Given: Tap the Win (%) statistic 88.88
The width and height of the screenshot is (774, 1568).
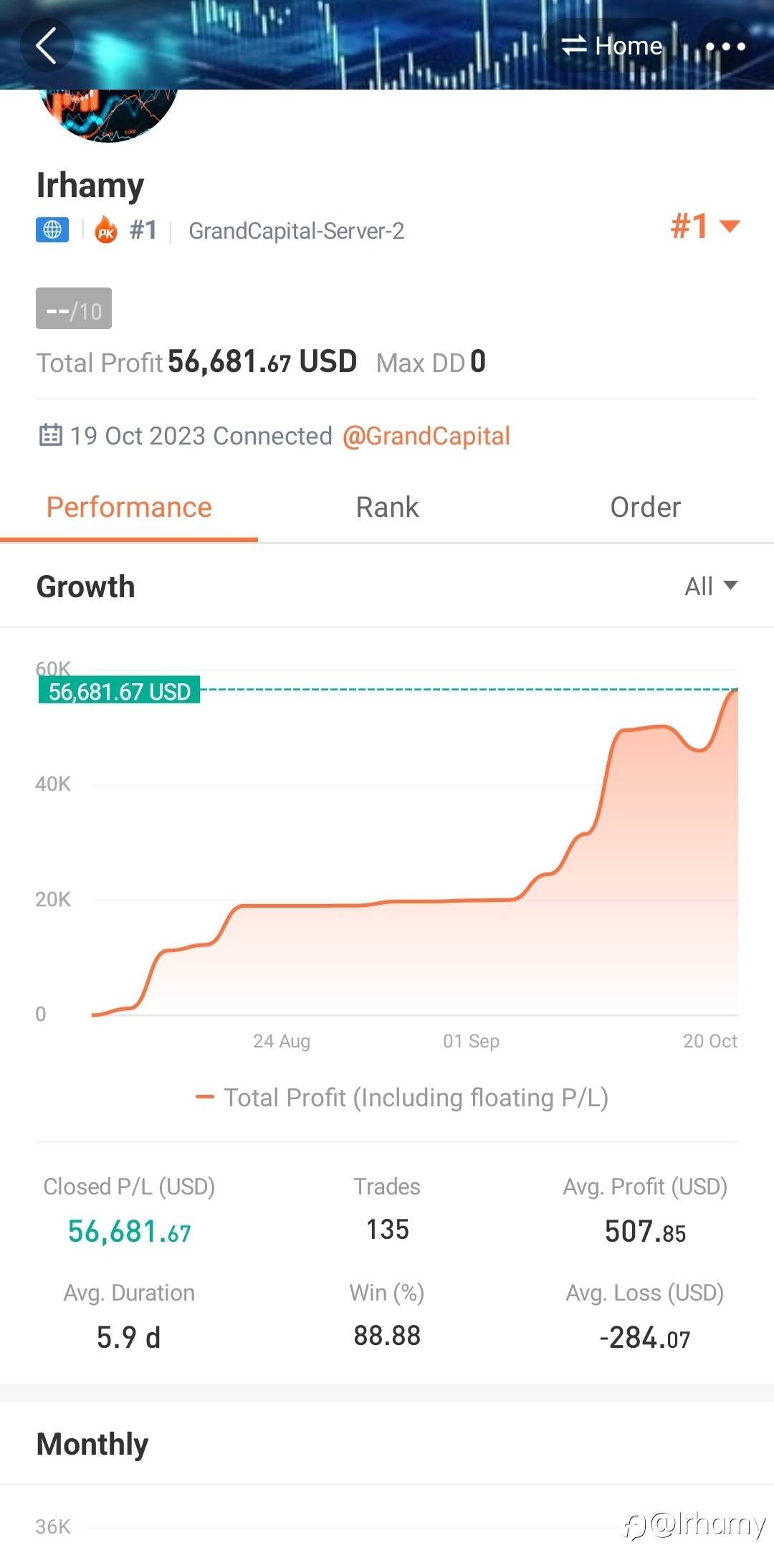Looking at the screenshot, I should 387,1335.
